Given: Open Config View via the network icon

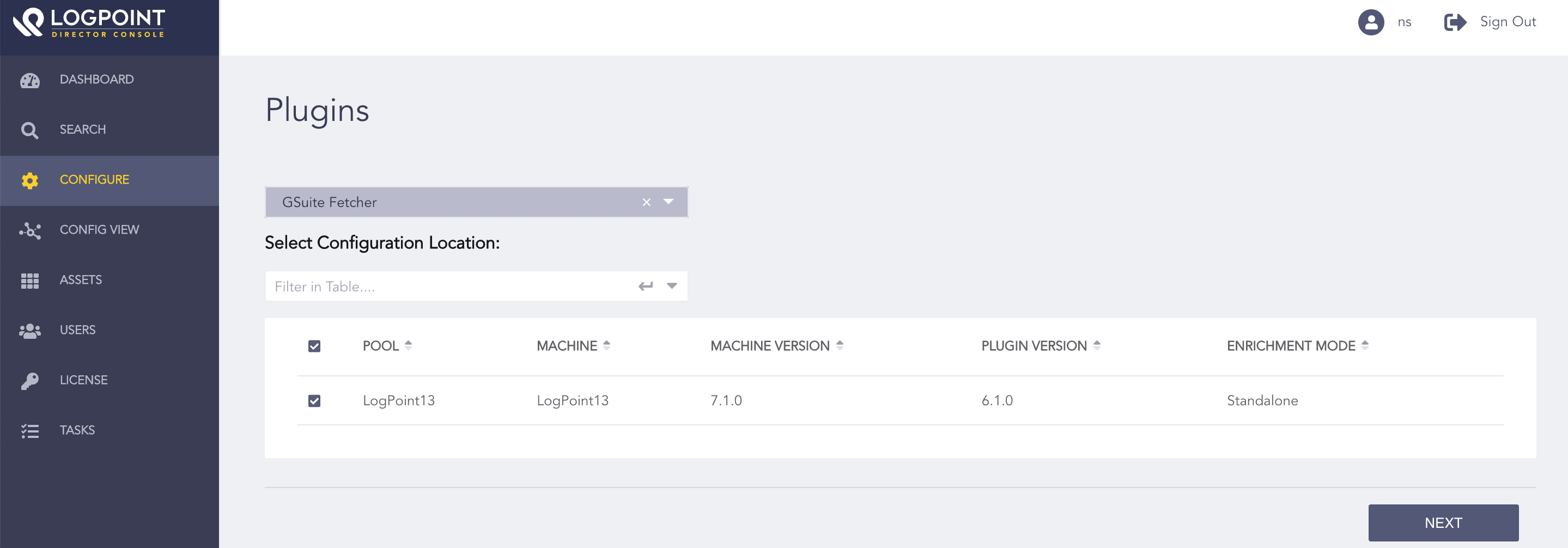Looking at the screenshot, I should (x=30, y=229).
